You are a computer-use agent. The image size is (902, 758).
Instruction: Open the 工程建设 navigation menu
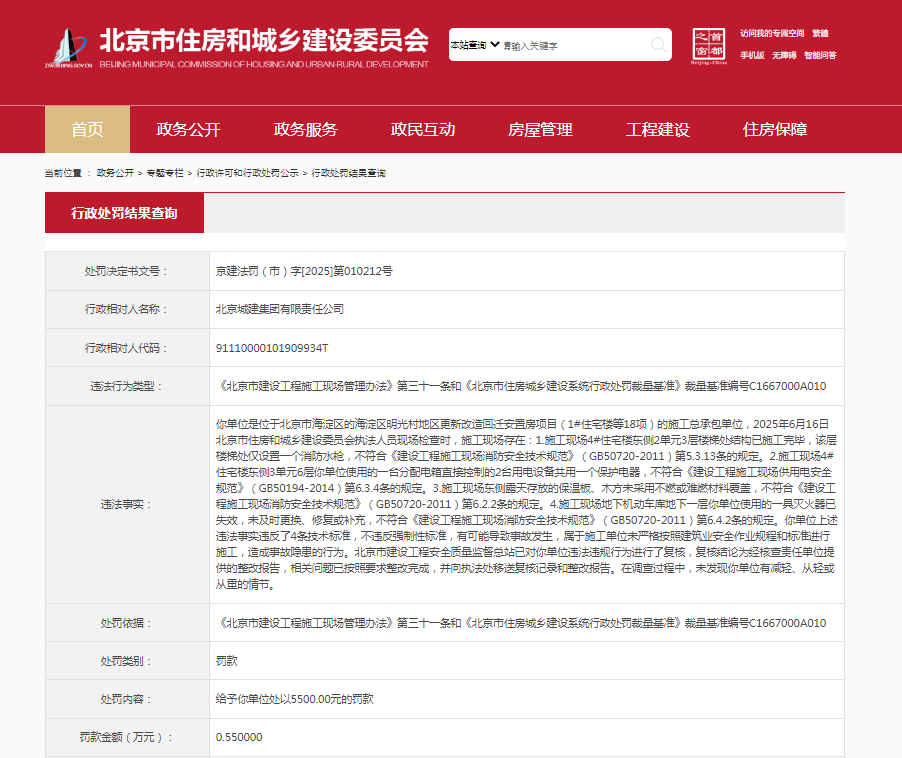[x=658, y=129]
